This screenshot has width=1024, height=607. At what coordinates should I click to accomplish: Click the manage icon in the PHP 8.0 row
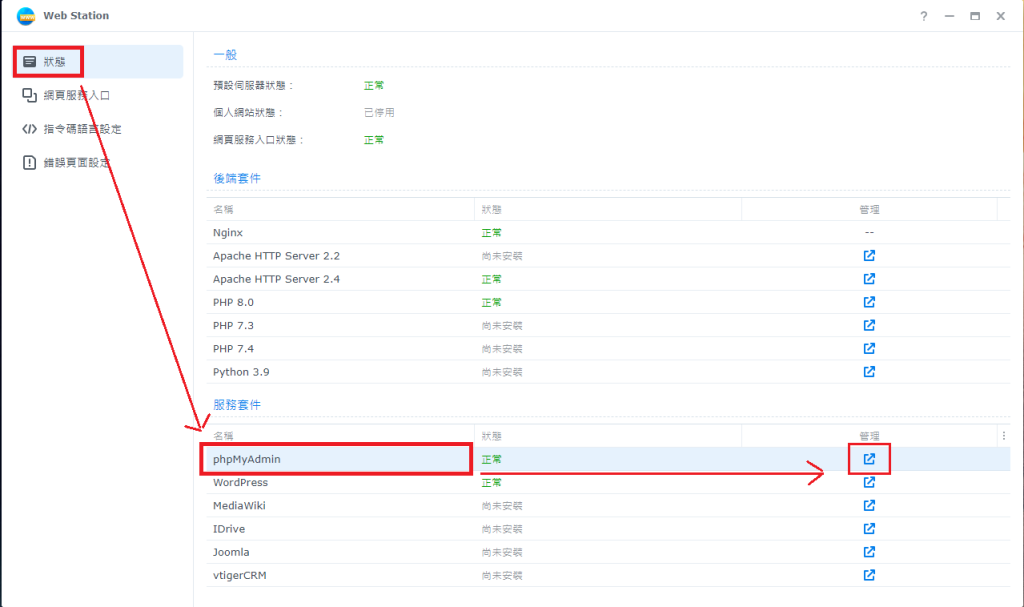pos(869,302)
